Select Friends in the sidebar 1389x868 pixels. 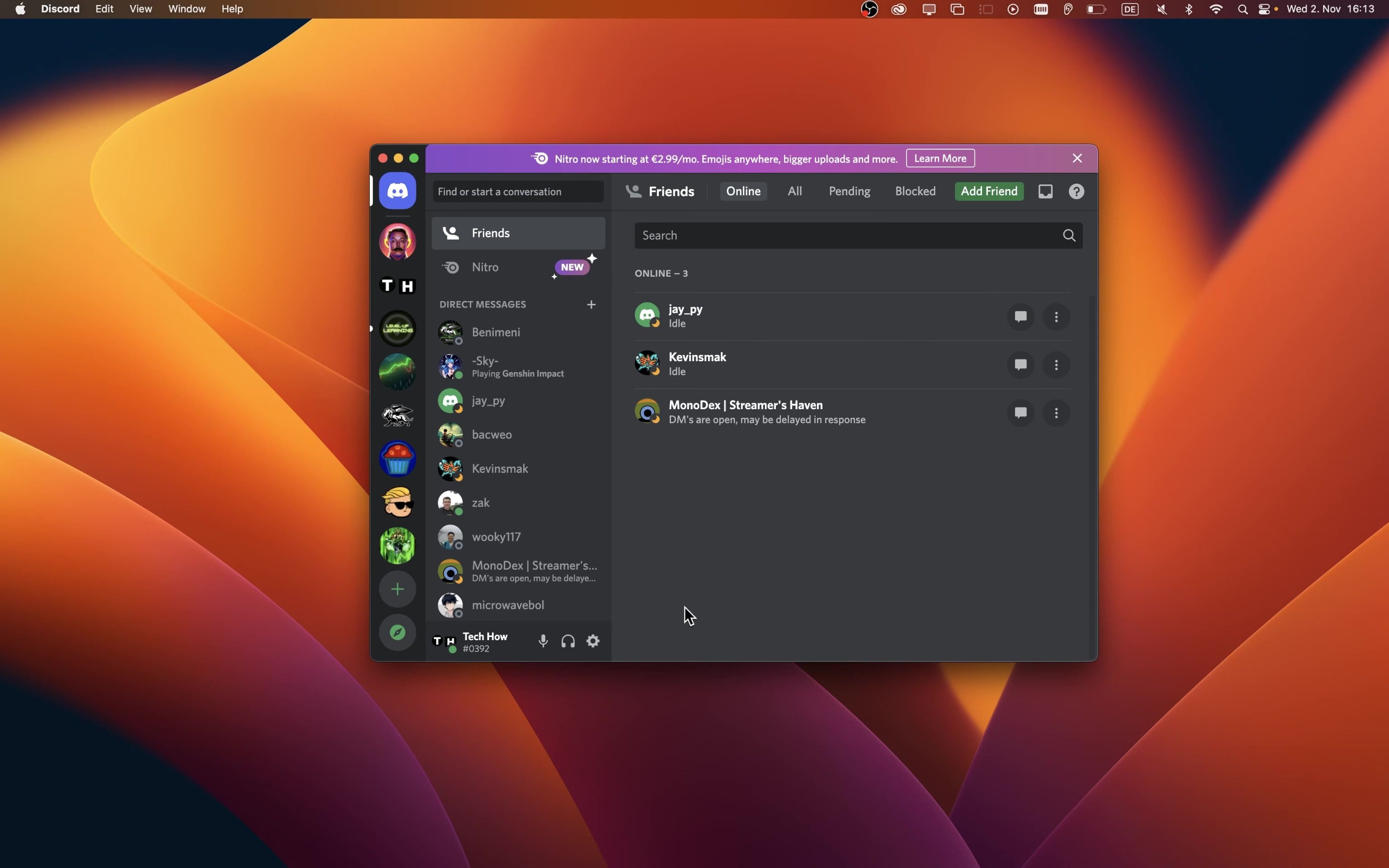518,233
